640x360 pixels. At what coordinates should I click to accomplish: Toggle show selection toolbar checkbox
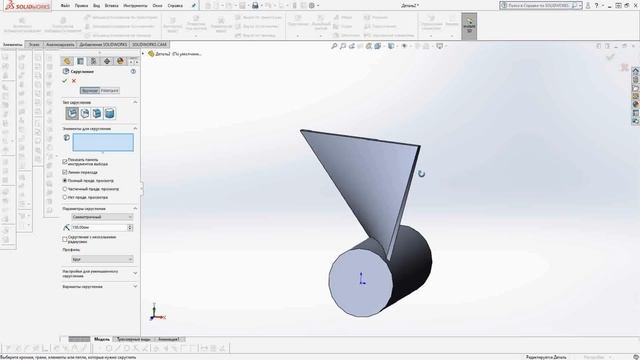click(65, 162)
